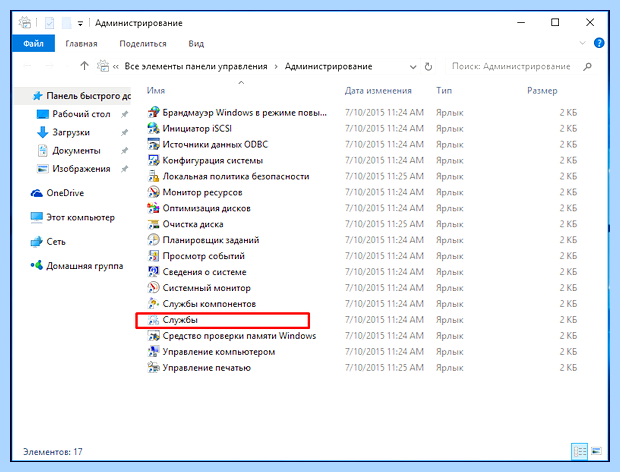620x472 pixels.
Task: Open the Файл menu
Action: 34,43
